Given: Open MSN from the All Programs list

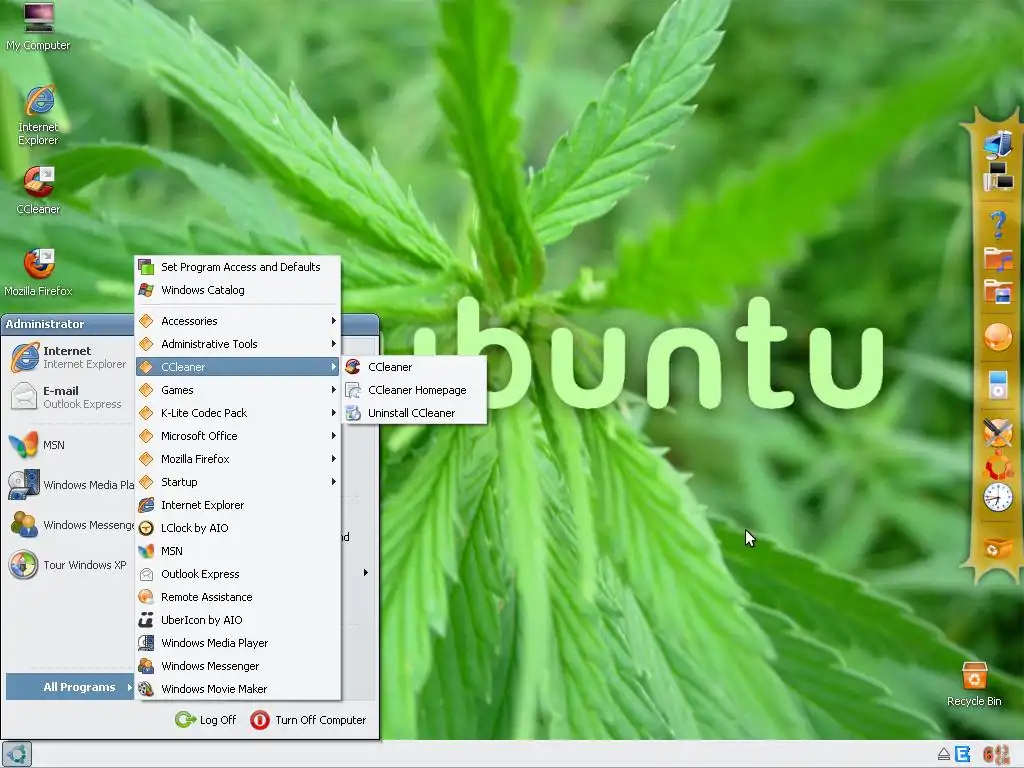Looking at the screenshot, I should 238,551.
